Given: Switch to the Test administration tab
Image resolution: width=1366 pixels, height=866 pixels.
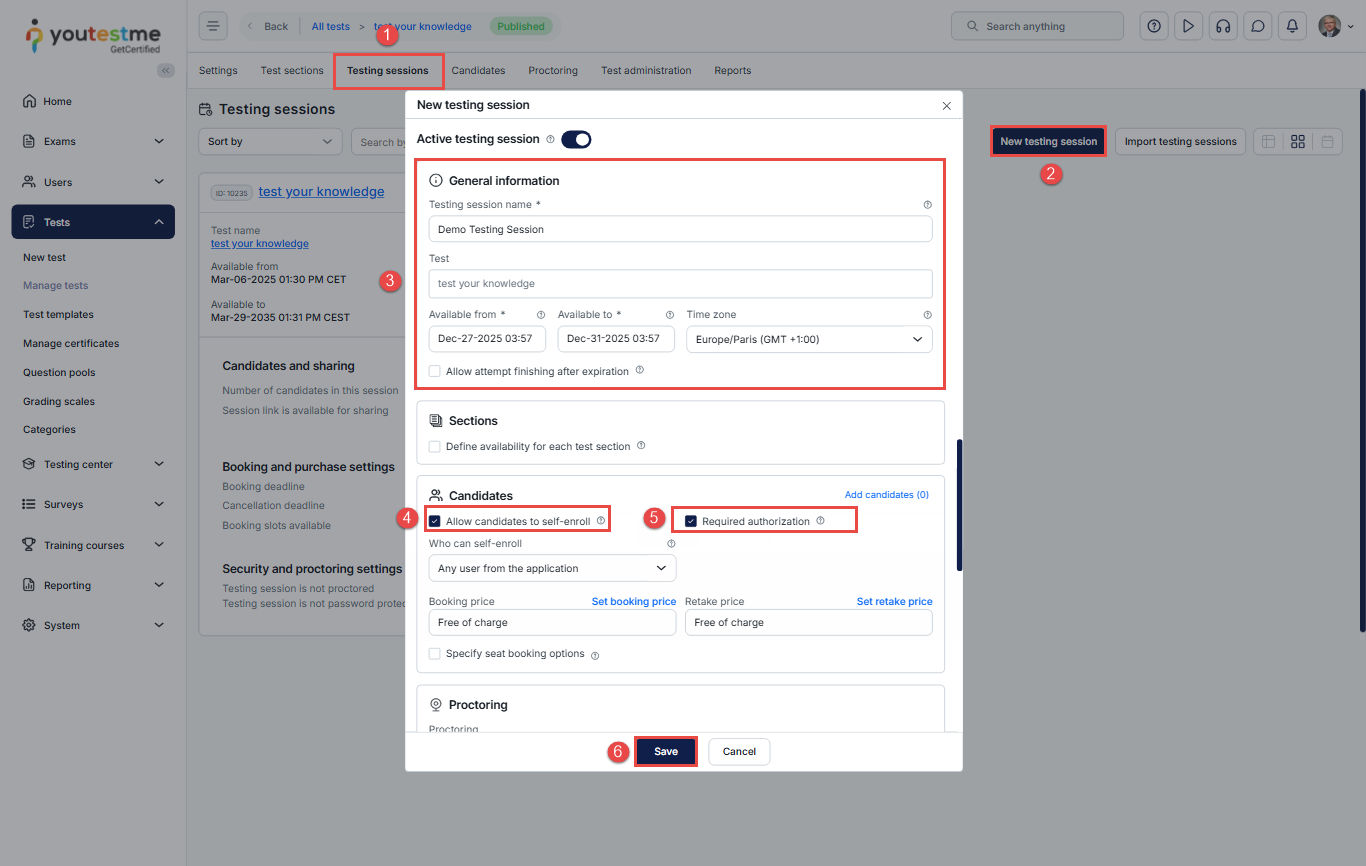Looking at the screenshot, I should coord(646,71).
